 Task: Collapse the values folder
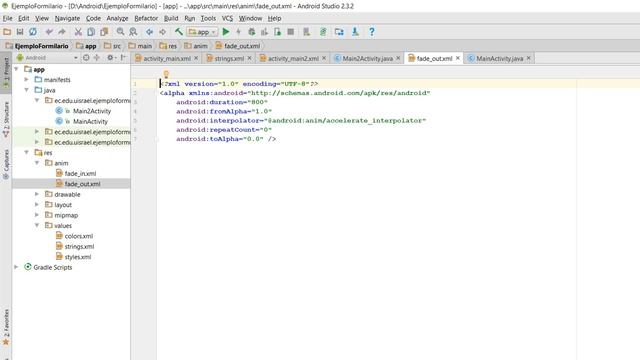coord(37,225)
